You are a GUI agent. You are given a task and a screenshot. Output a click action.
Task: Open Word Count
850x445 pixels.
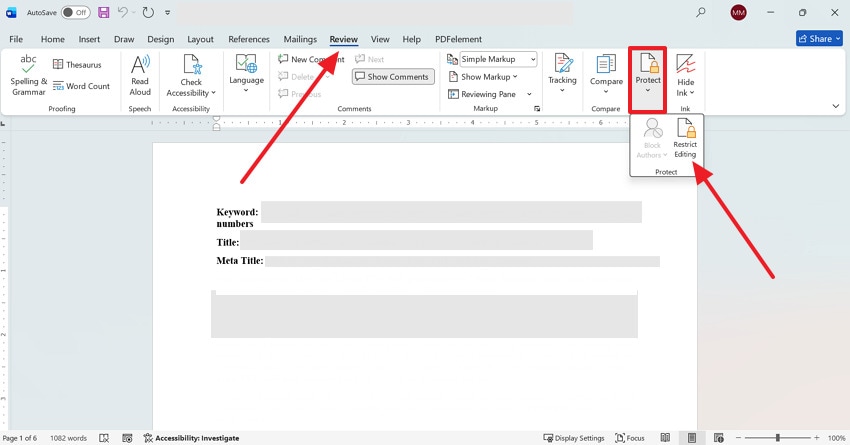pos(81,86)
